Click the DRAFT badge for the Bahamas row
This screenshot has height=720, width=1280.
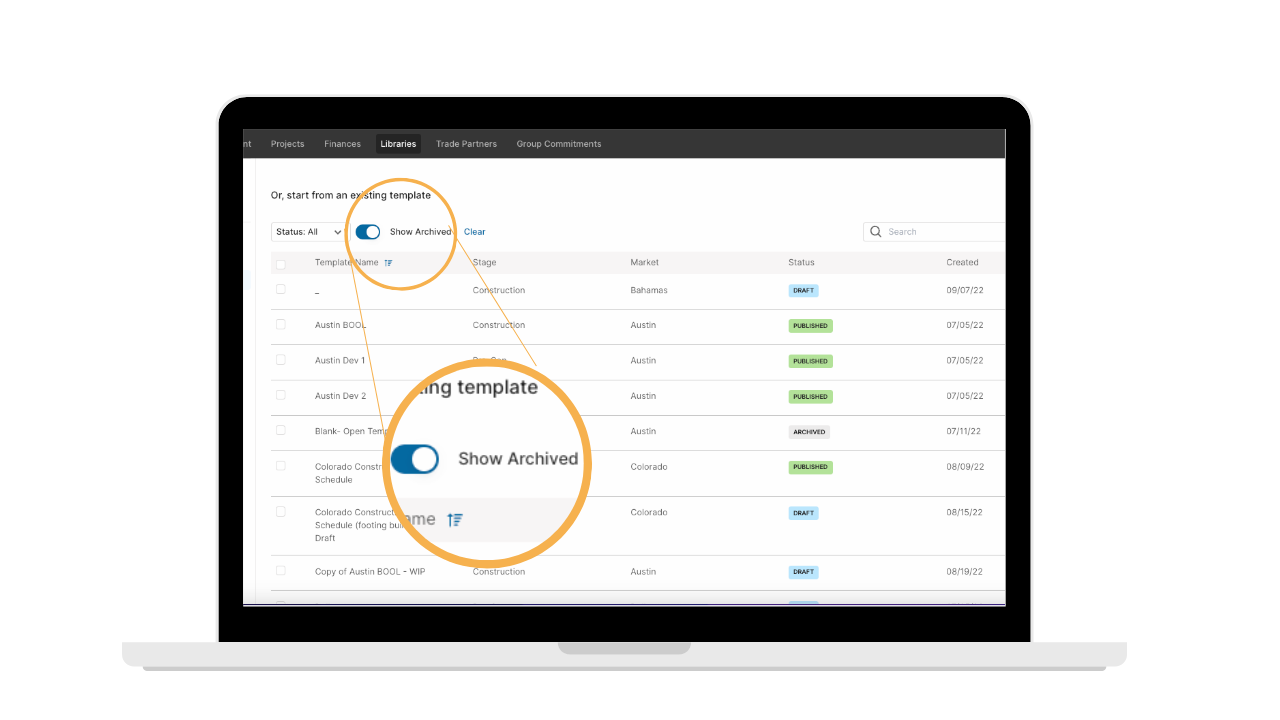[x=803, y=290]
